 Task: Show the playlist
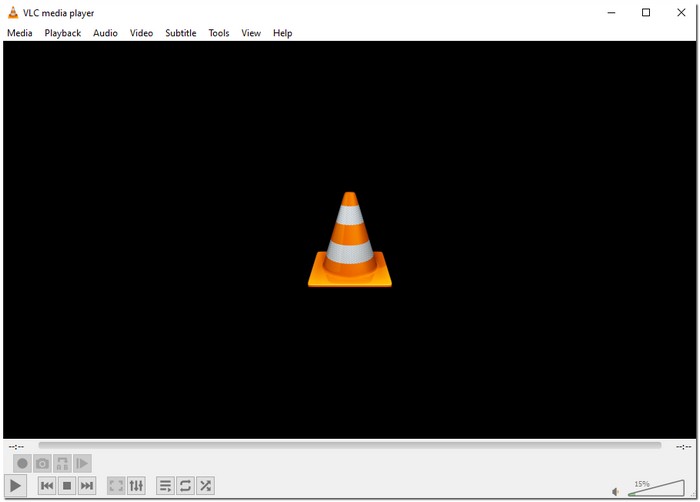tap(165, 485)
